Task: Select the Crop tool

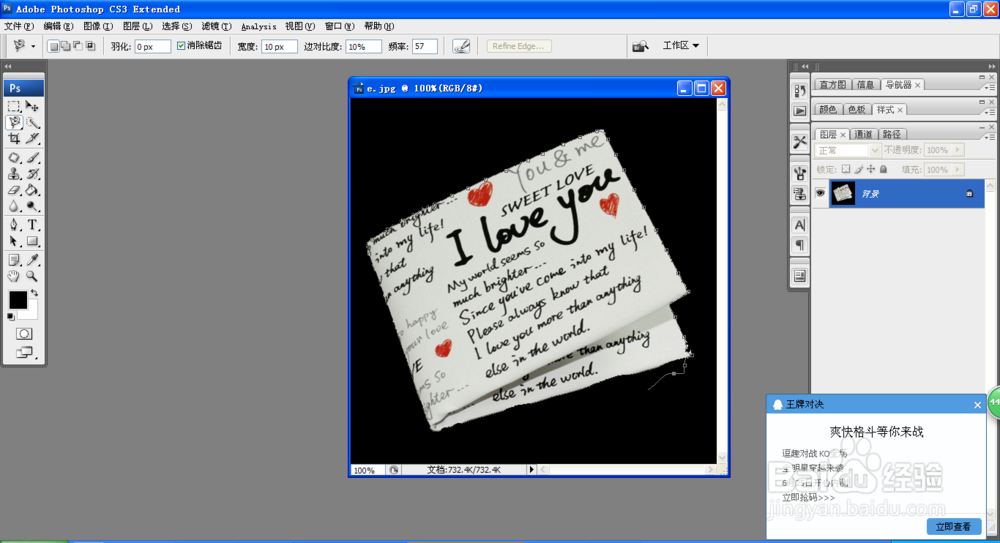Action: 14,138
